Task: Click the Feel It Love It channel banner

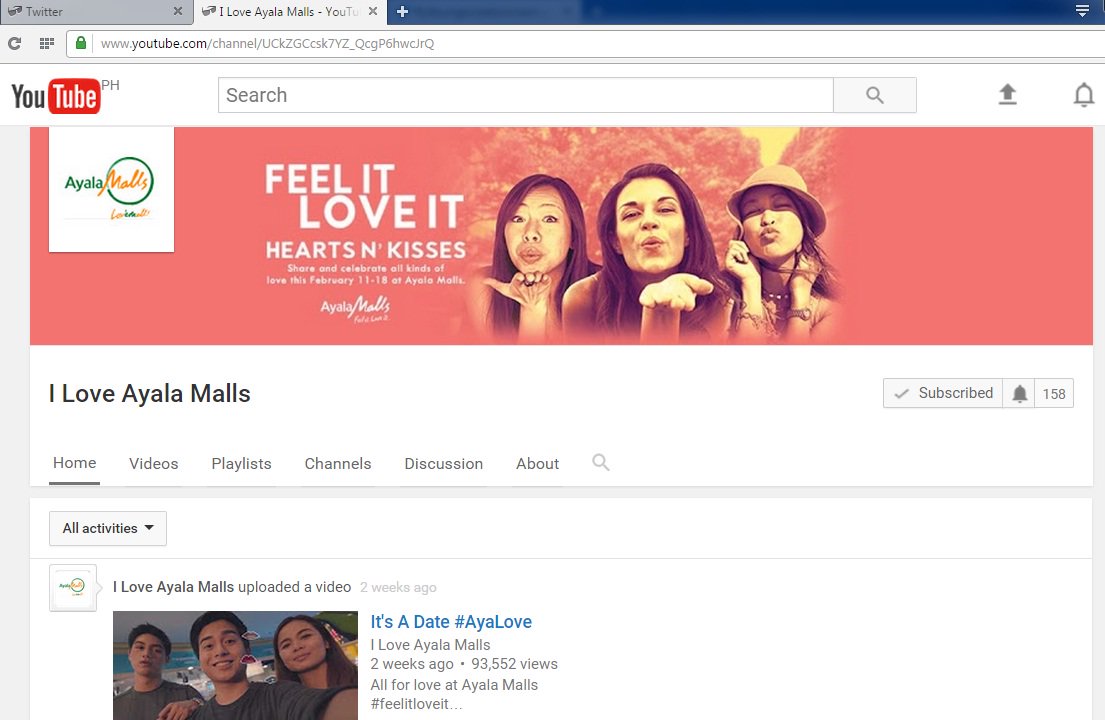Action: point(561,236)
